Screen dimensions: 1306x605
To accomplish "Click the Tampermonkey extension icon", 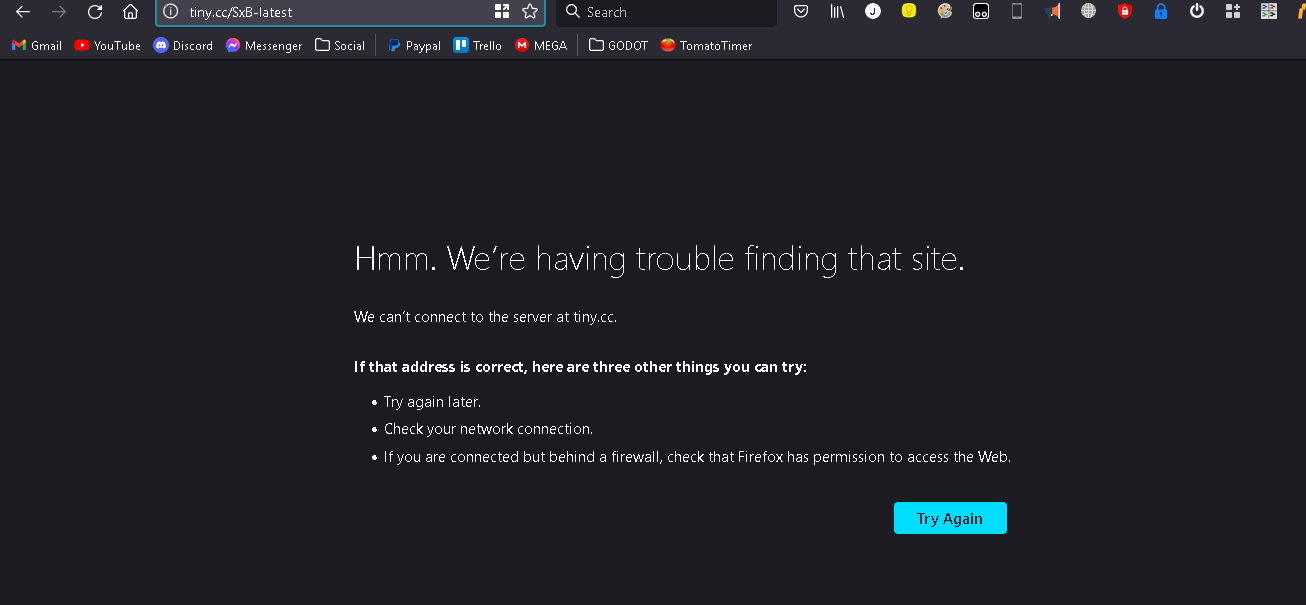I will (x=981, y=12).
